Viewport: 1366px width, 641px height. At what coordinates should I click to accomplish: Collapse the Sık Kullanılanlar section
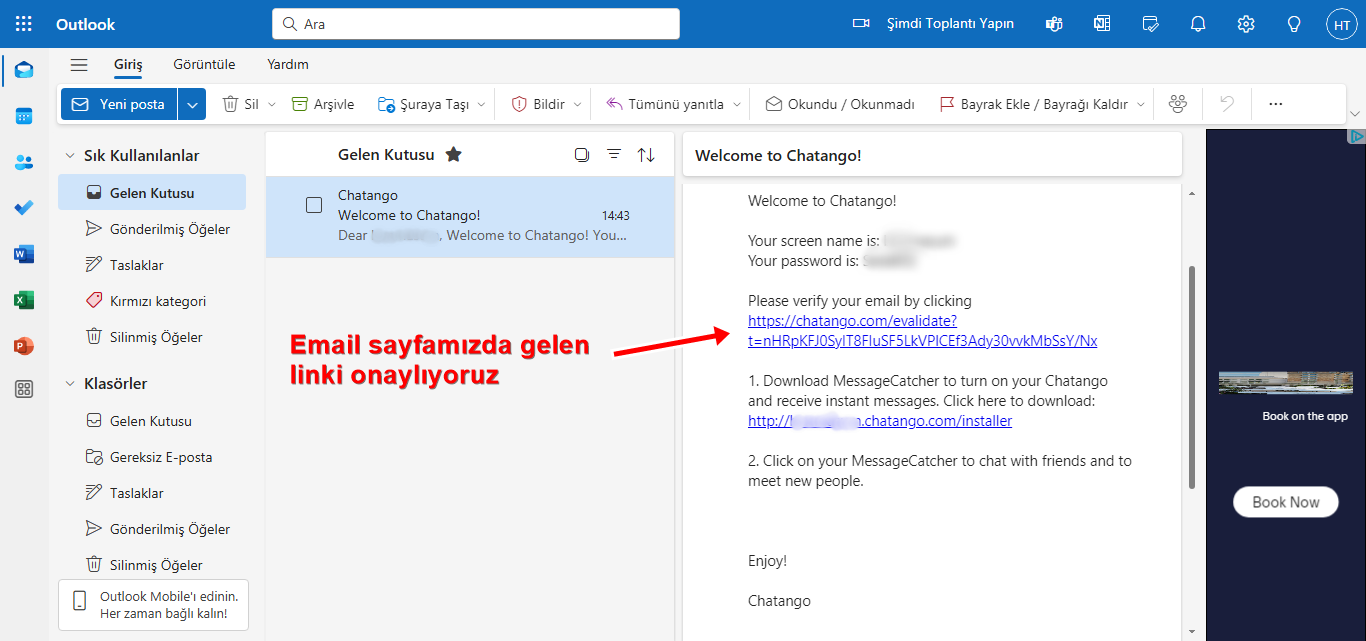[x=70, y=156]
